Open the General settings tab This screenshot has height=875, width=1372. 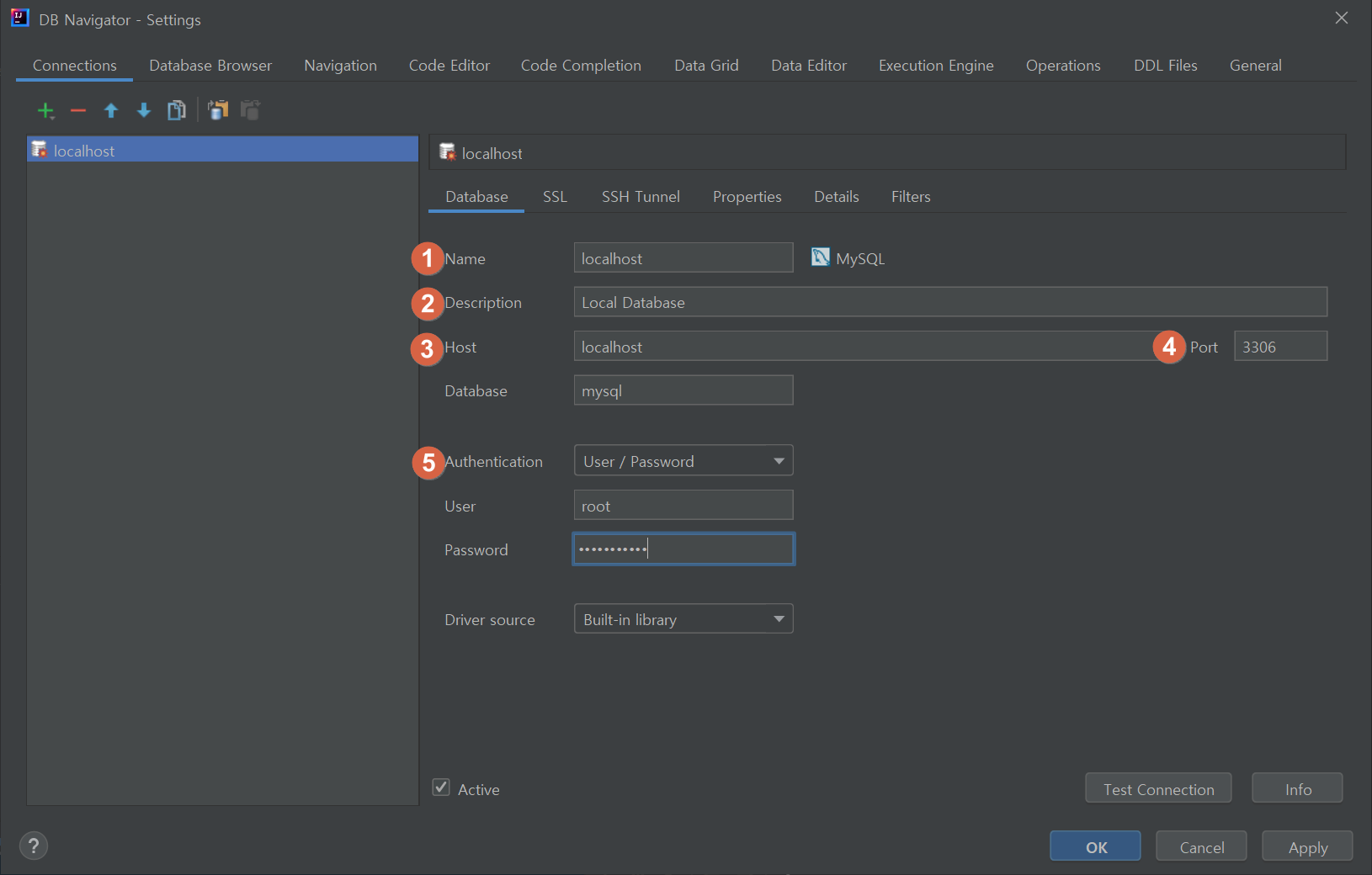click(x=1255, y=66)
